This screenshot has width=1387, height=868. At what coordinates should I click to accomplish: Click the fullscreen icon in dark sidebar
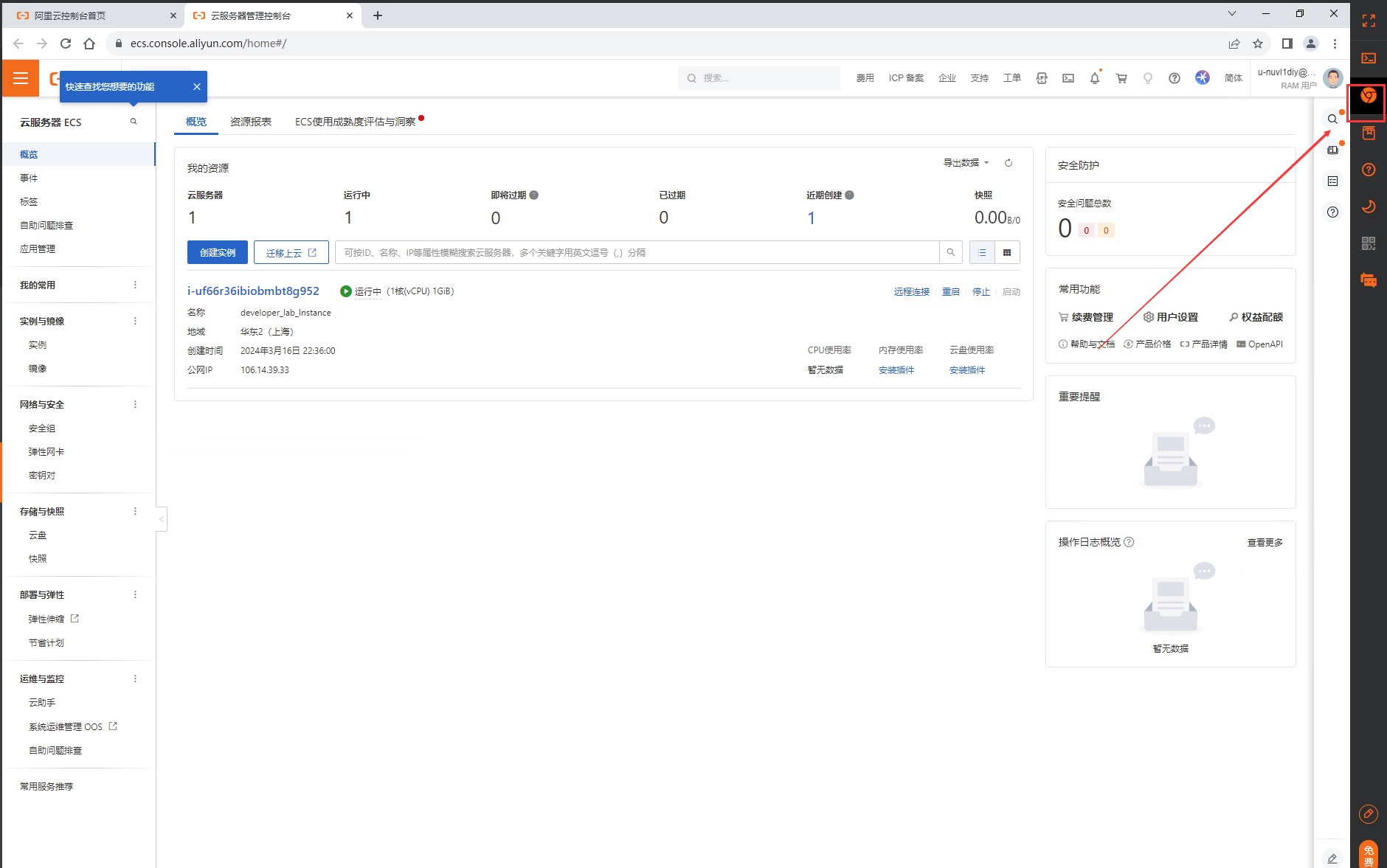(1369, 21)
